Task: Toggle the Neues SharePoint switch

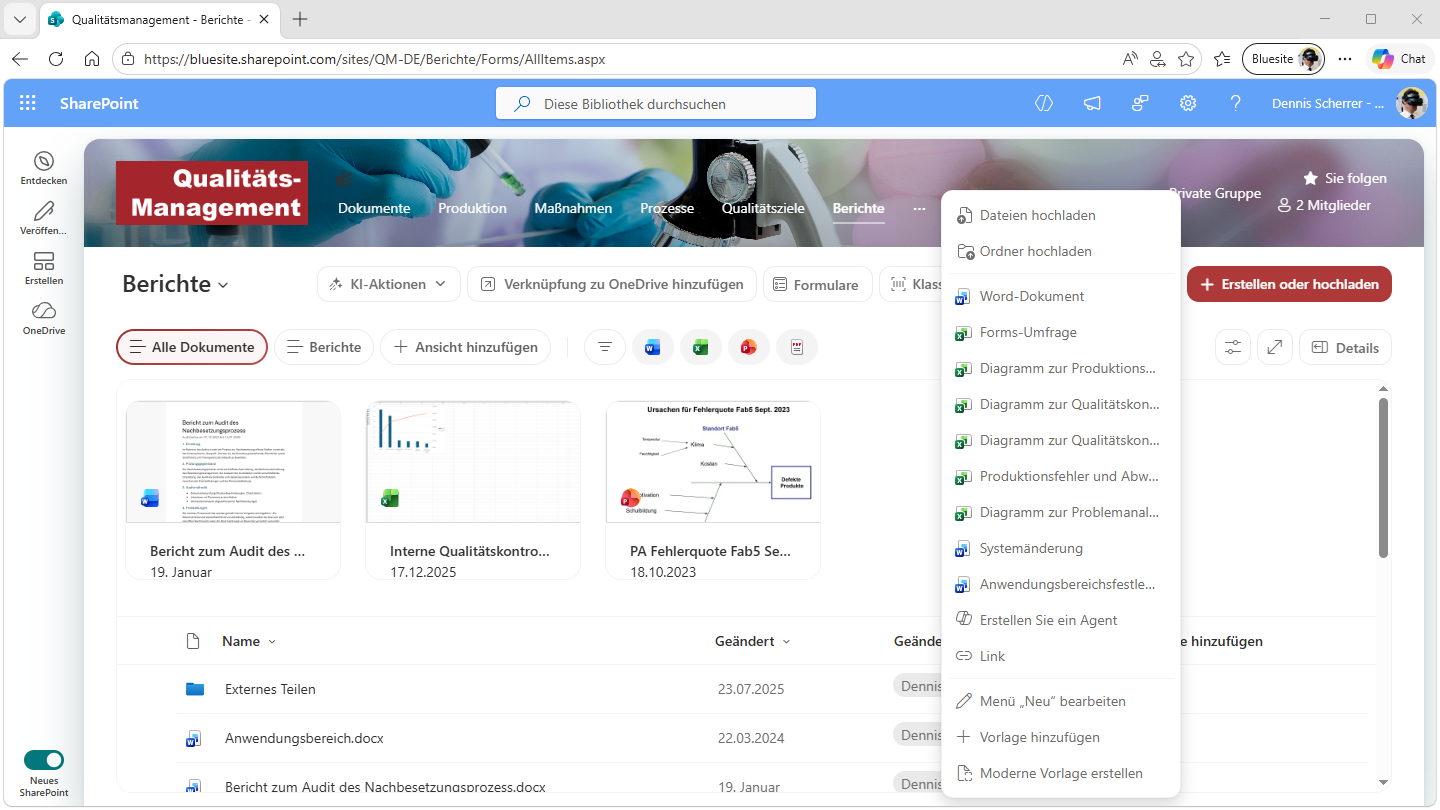Action: (44, 760)
